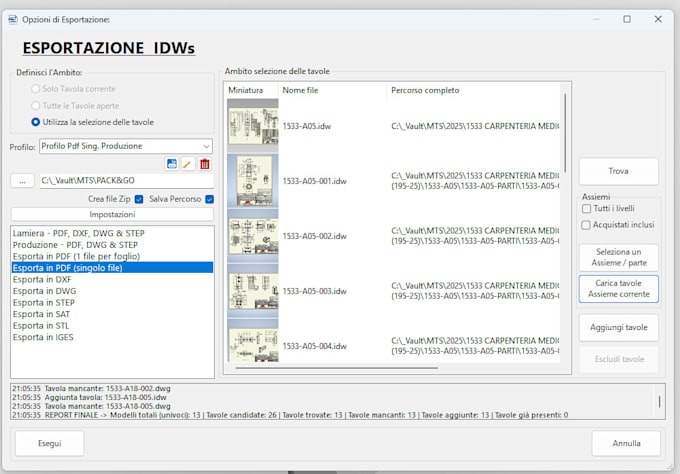Click the save profile floppy disk icon

(172, 164)
